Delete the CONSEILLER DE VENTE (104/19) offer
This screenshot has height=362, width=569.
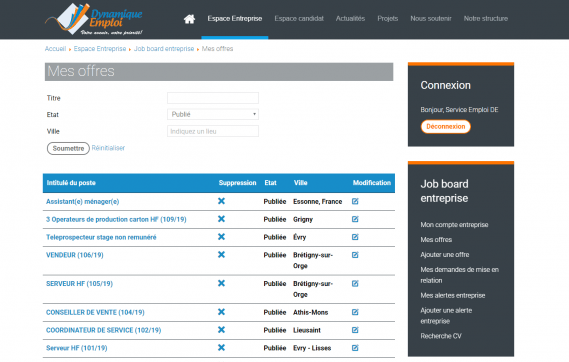coord(221,312)
